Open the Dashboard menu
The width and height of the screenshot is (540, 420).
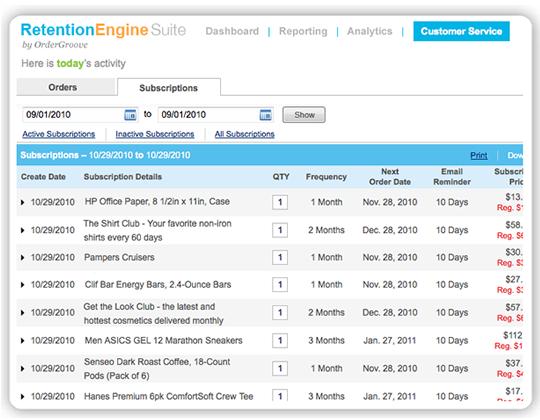[x=232, y=31]
